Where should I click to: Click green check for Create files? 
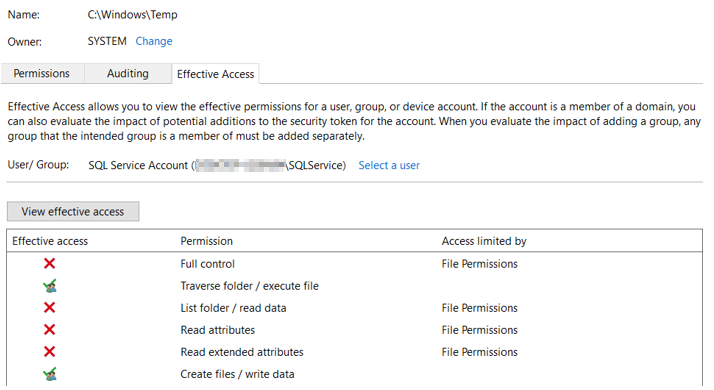point(50,374)
